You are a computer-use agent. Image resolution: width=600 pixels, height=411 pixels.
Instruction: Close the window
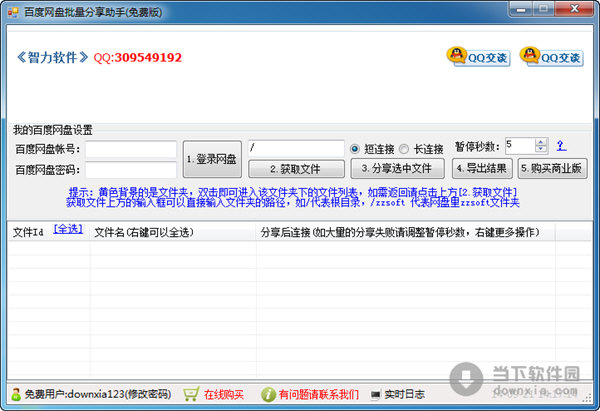click(x=574, y=9)
